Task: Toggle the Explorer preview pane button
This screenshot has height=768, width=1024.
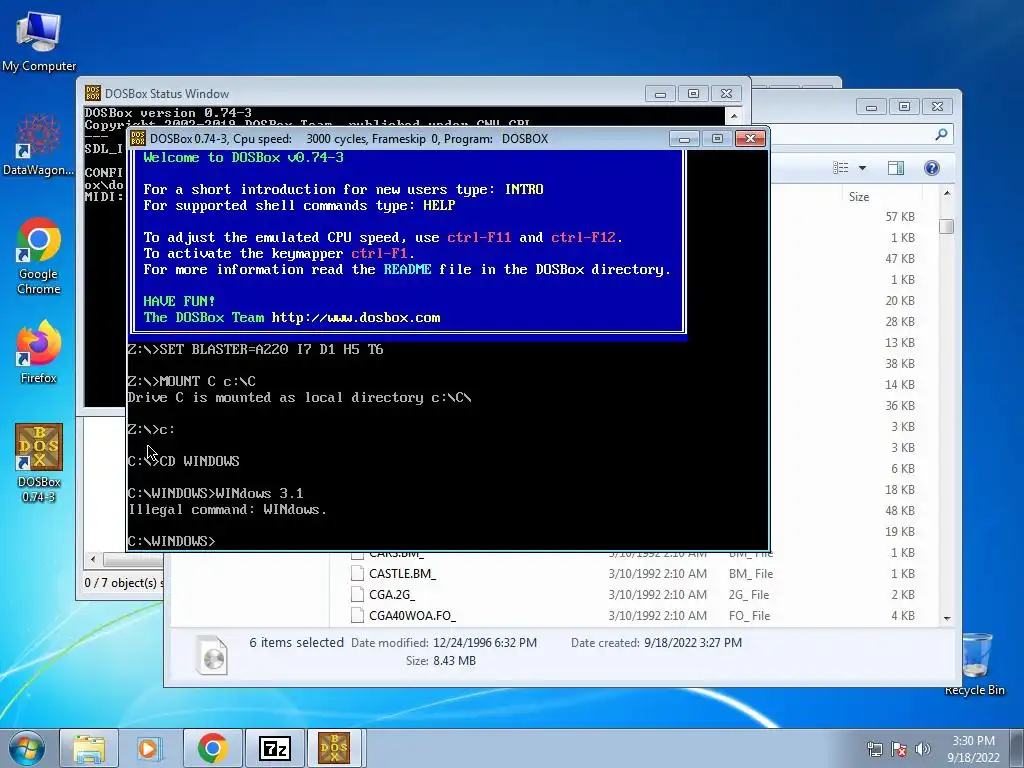Action: coord(896,168)
